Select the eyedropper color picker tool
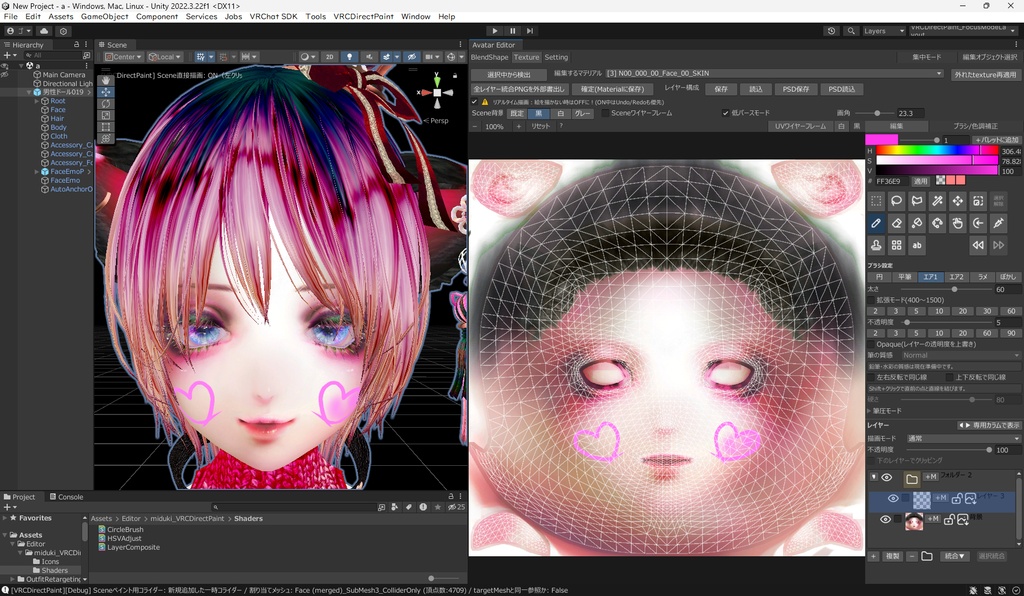This screenshot has width=1024, height=596. [998, 223]
